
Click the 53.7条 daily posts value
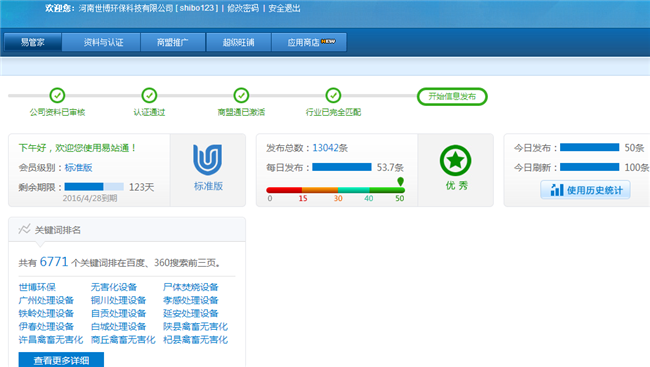(x=390, y=168)
